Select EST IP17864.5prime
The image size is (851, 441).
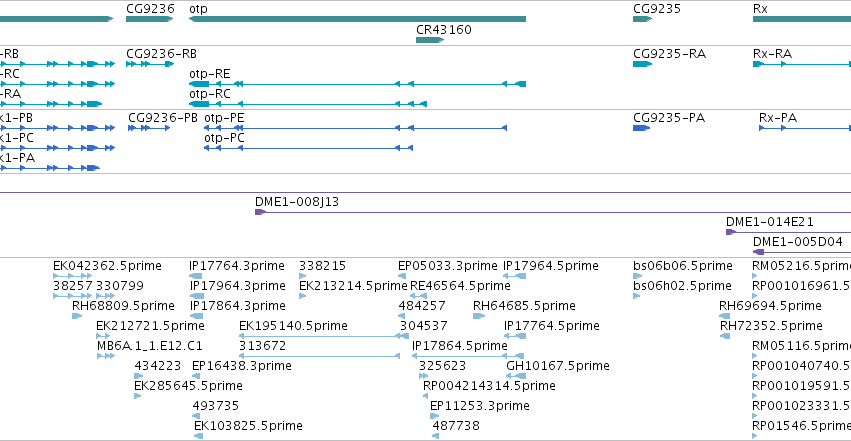coord(468,356)
